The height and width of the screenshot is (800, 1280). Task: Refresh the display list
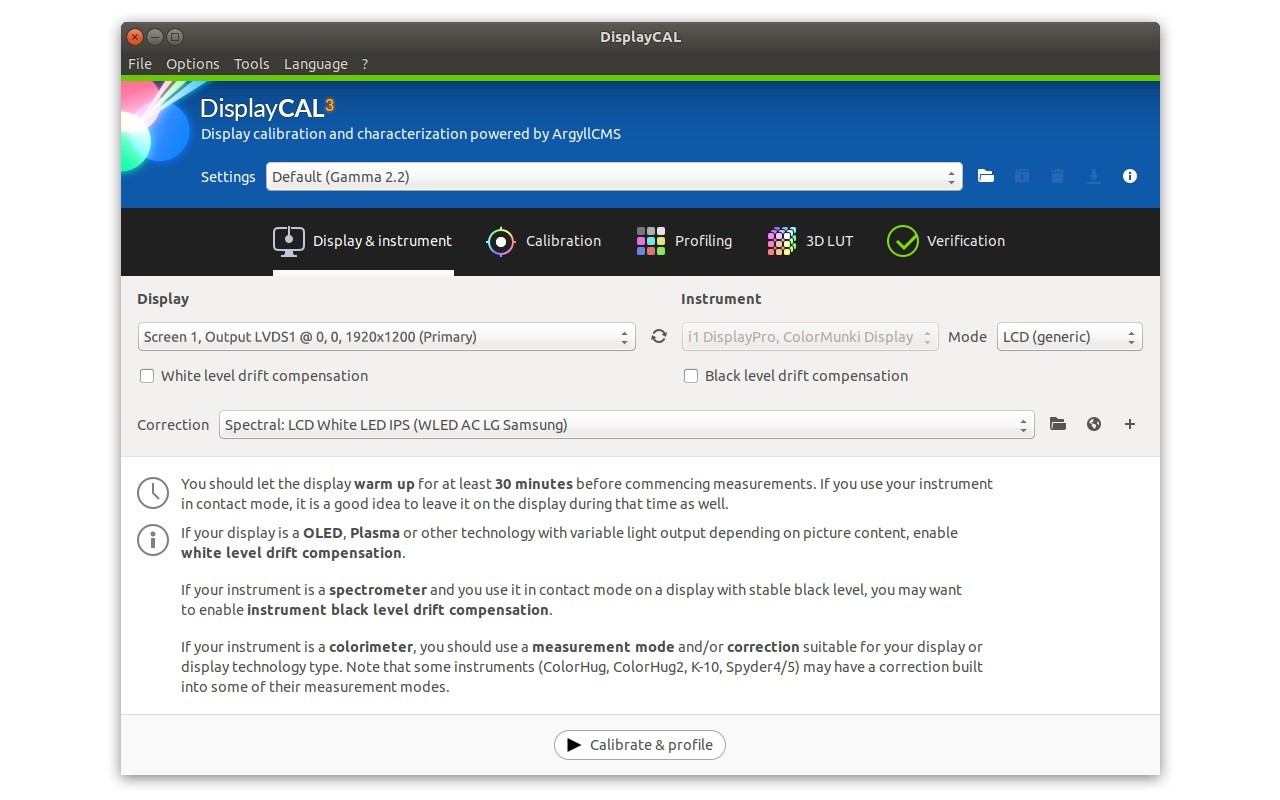coord(658,337)
